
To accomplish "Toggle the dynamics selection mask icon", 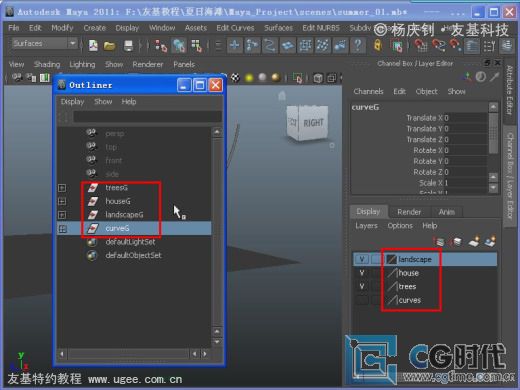I will click(x=322, y=45).
